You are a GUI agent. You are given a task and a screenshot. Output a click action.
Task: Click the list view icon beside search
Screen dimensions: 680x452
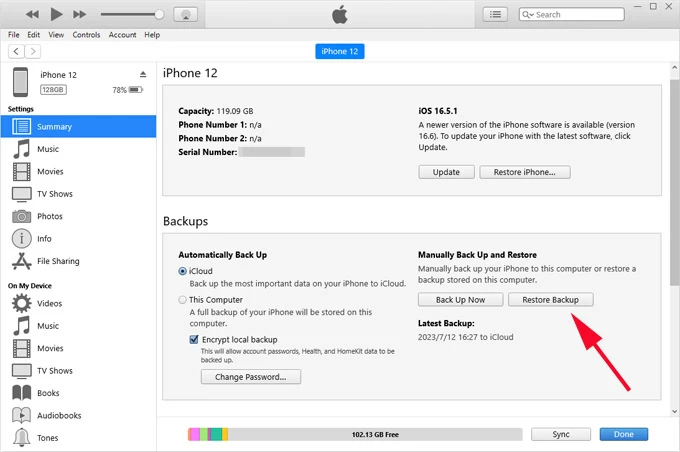click(495, 14)
